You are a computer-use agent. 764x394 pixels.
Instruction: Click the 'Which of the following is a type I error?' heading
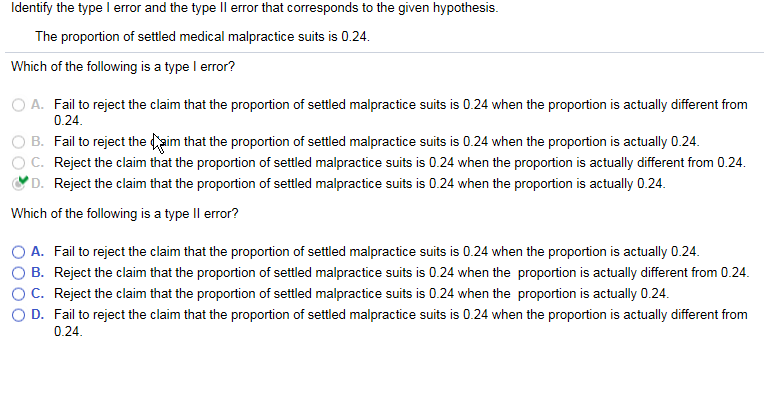[x=123, y=66]
